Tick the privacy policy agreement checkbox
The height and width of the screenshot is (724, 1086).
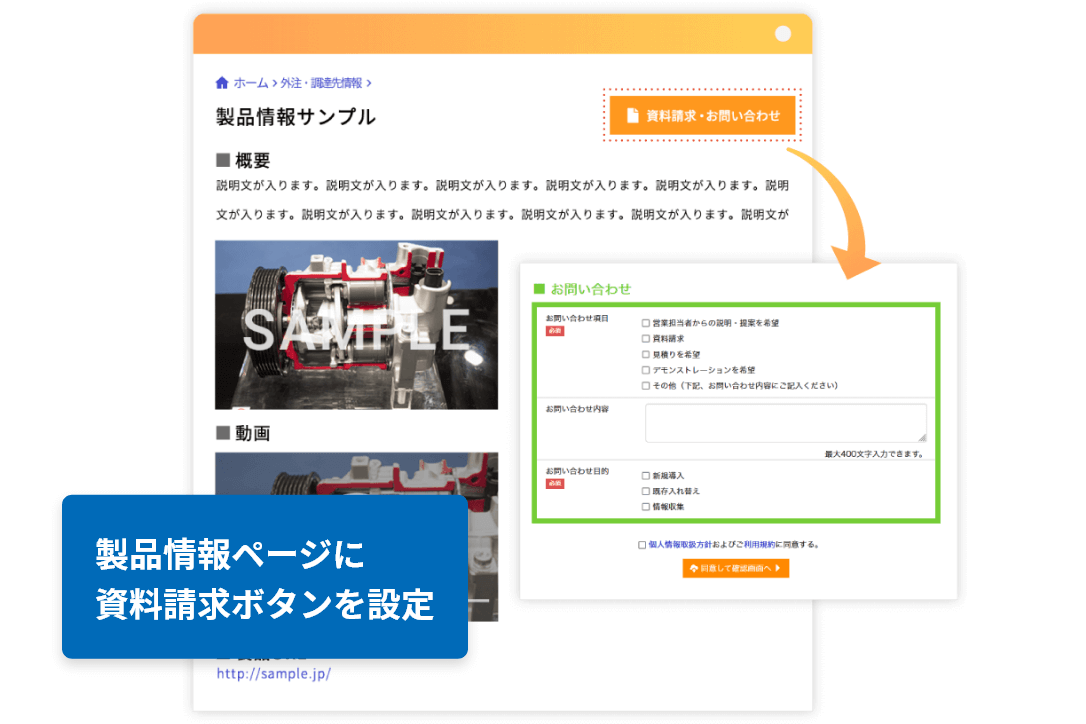pos(642,545)
